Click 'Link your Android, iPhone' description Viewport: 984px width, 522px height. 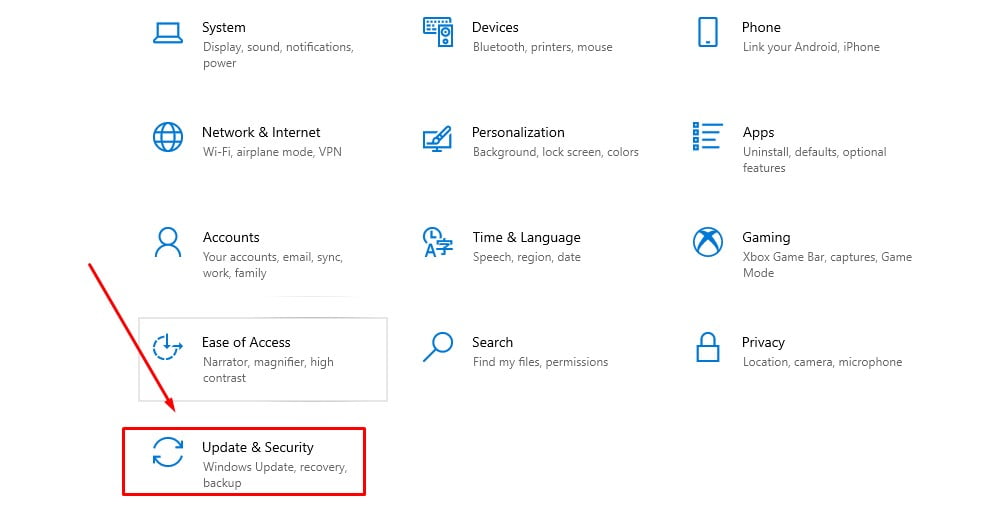(x=811, y=47)
